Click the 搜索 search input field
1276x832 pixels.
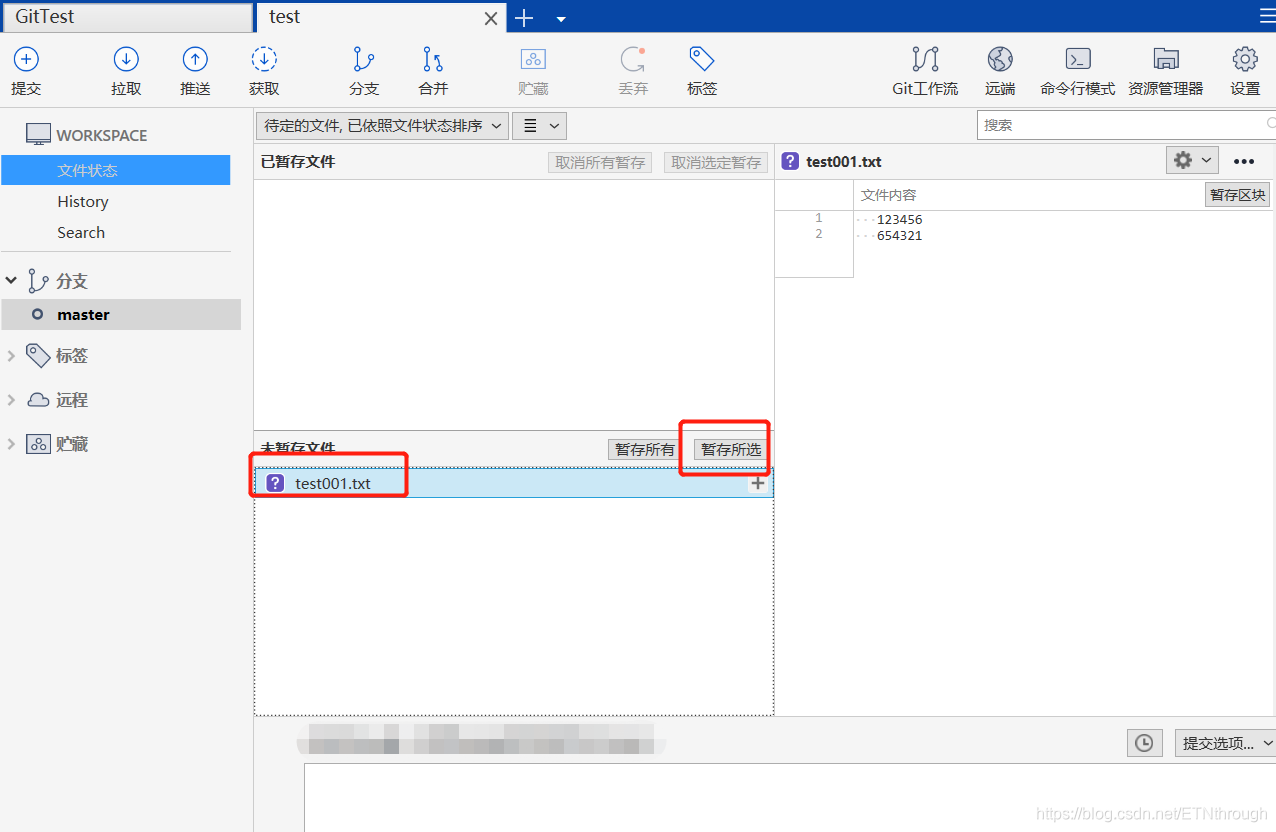coord(1126,125)
